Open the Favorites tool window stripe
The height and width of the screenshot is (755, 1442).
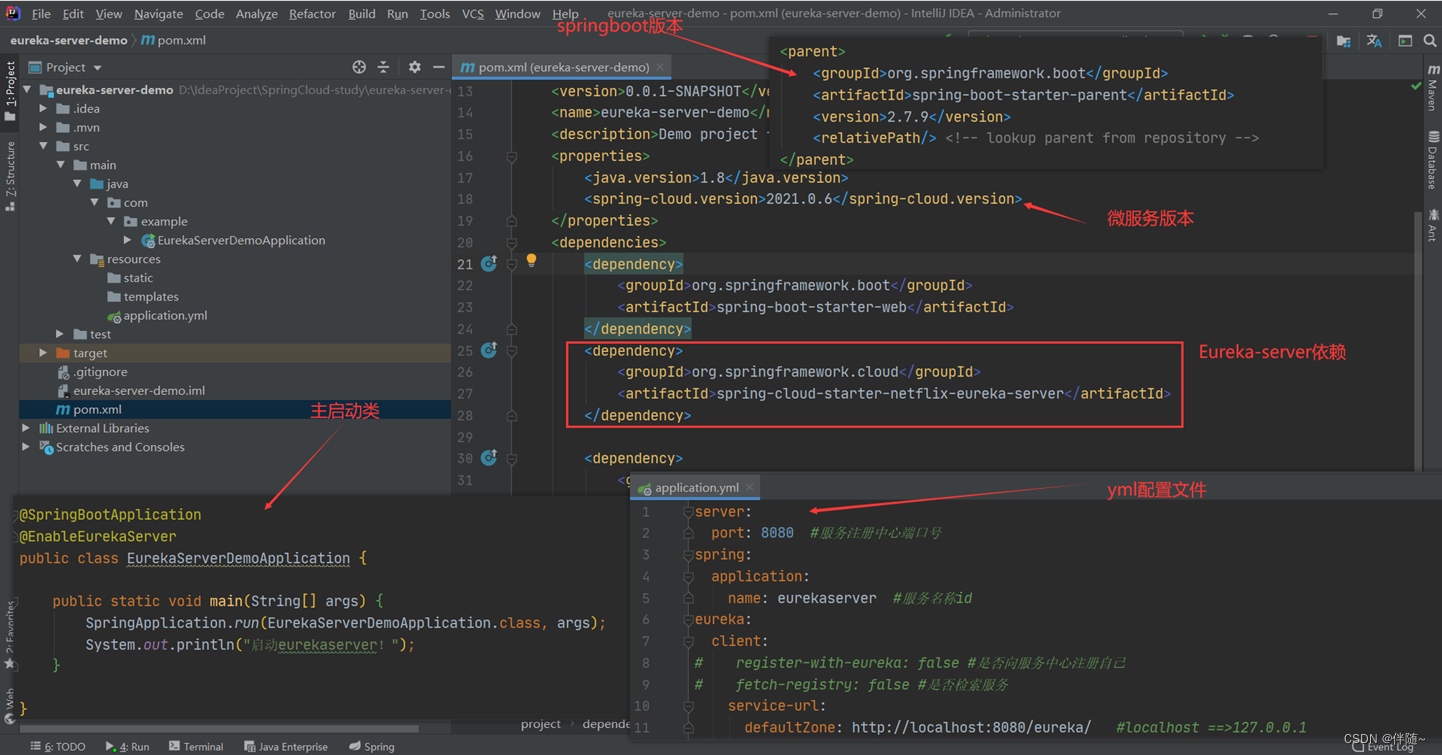10,634
